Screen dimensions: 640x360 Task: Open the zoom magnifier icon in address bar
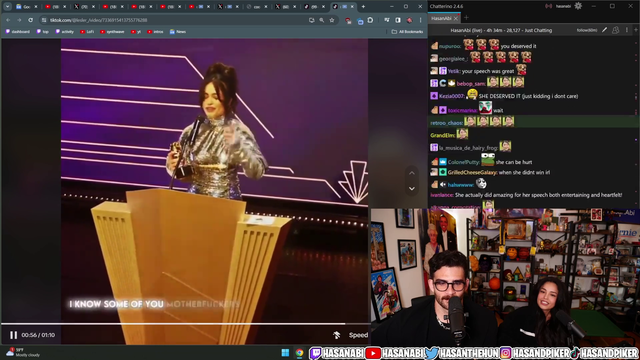click(322, 20)
